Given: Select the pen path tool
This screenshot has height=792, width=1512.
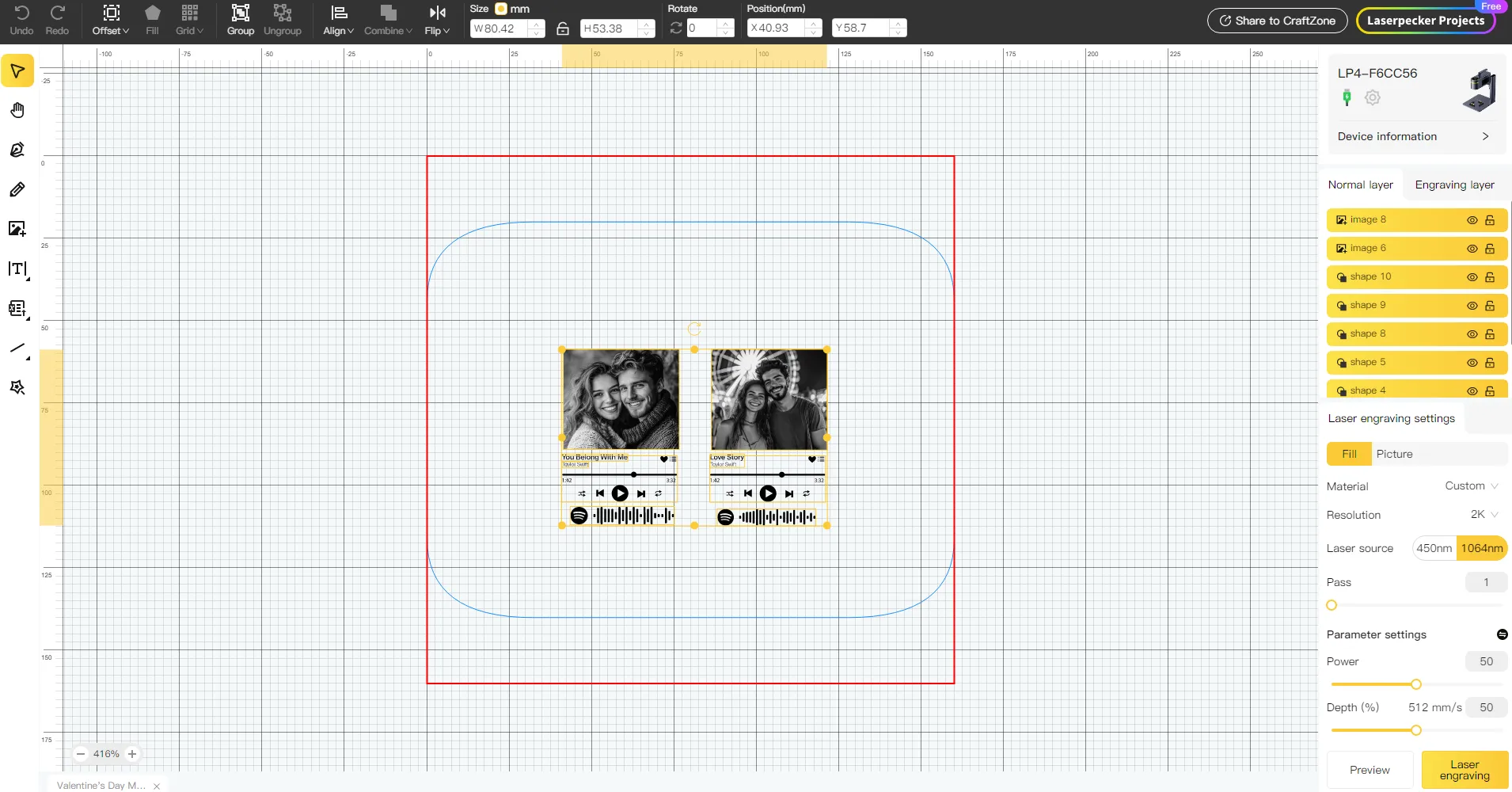Looking at the screenshot, I should [x=17, y=150].
